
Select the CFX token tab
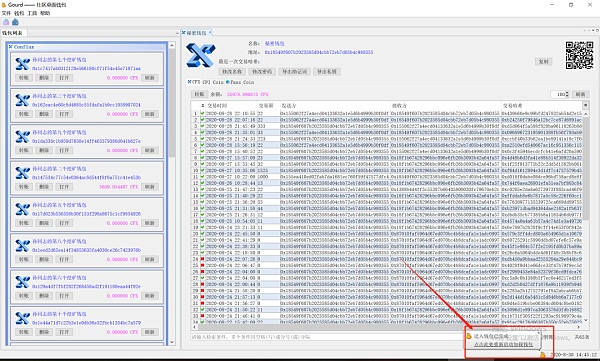[194, 82]
